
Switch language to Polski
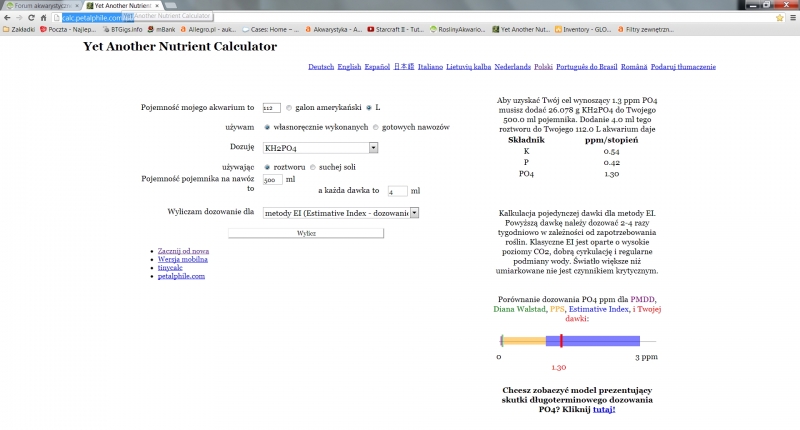click(x=543, y=67)
